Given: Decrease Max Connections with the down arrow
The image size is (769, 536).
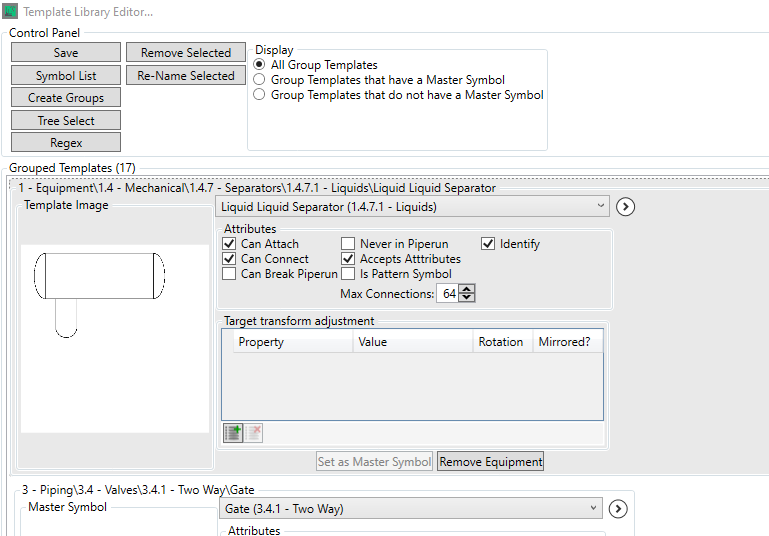Looking at the screenshot, I should 467,297.
